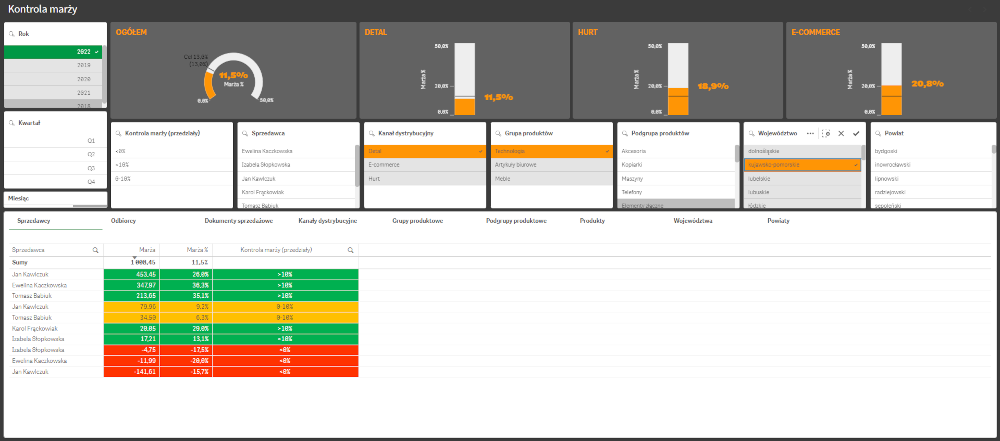
Task: Open search in the Kwartał filter pane
Action: 11,123
